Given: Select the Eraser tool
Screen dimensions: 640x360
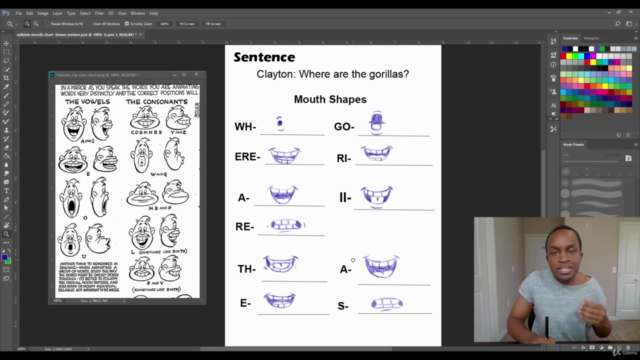Looking at the screenshot, I should coord(6,147).
